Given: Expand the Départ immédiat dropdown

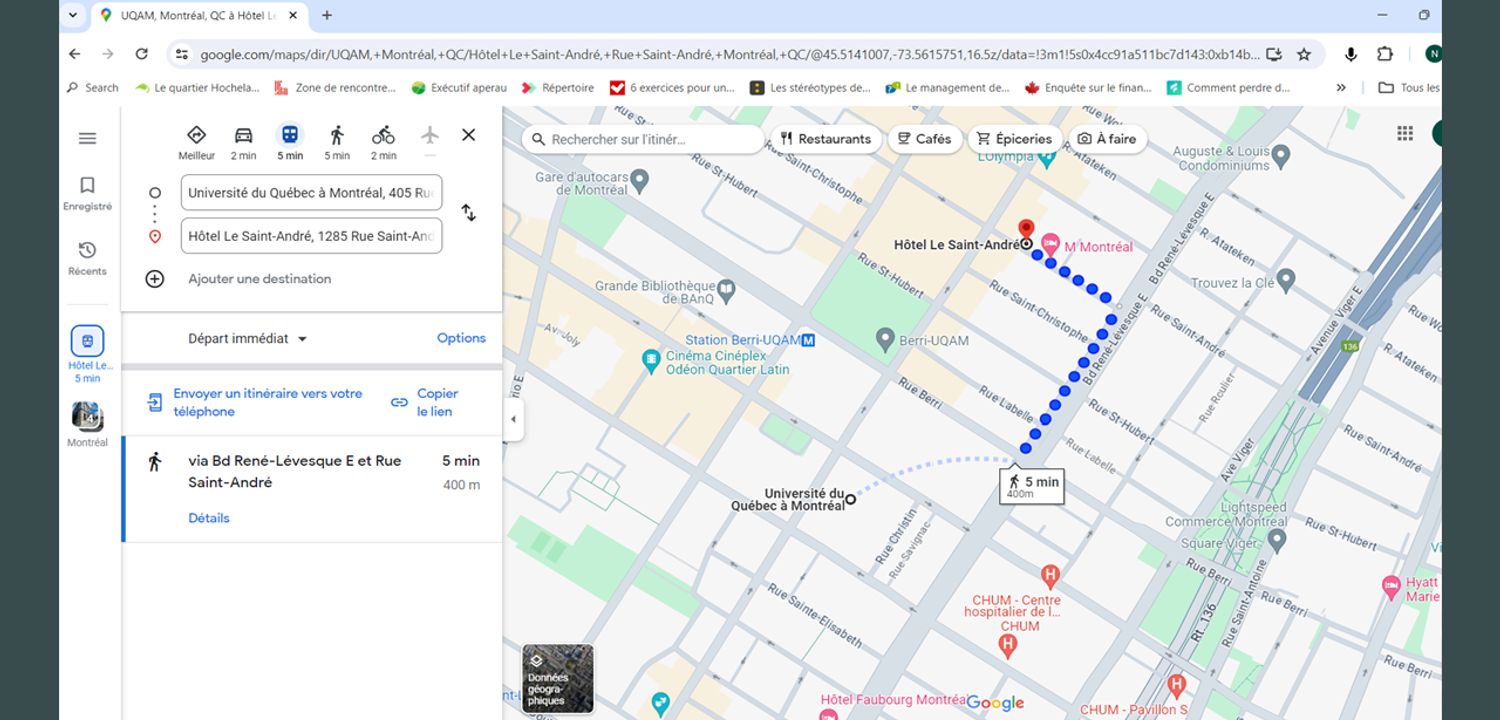Looking at the screenshot, I should point(248,339).
